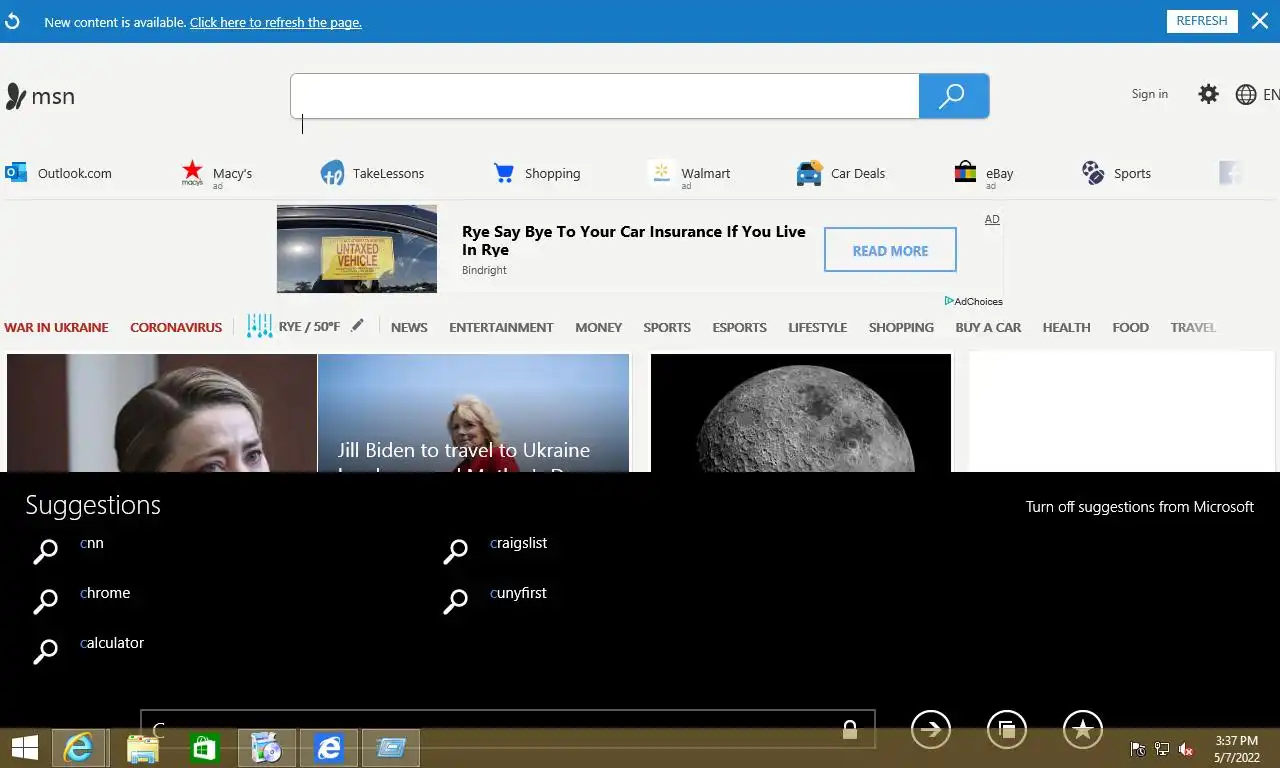Image resolution: width=1280 pixels, height=768 pixels.
Task: Edit weather location with pencil icon
Action: point(357,325)
